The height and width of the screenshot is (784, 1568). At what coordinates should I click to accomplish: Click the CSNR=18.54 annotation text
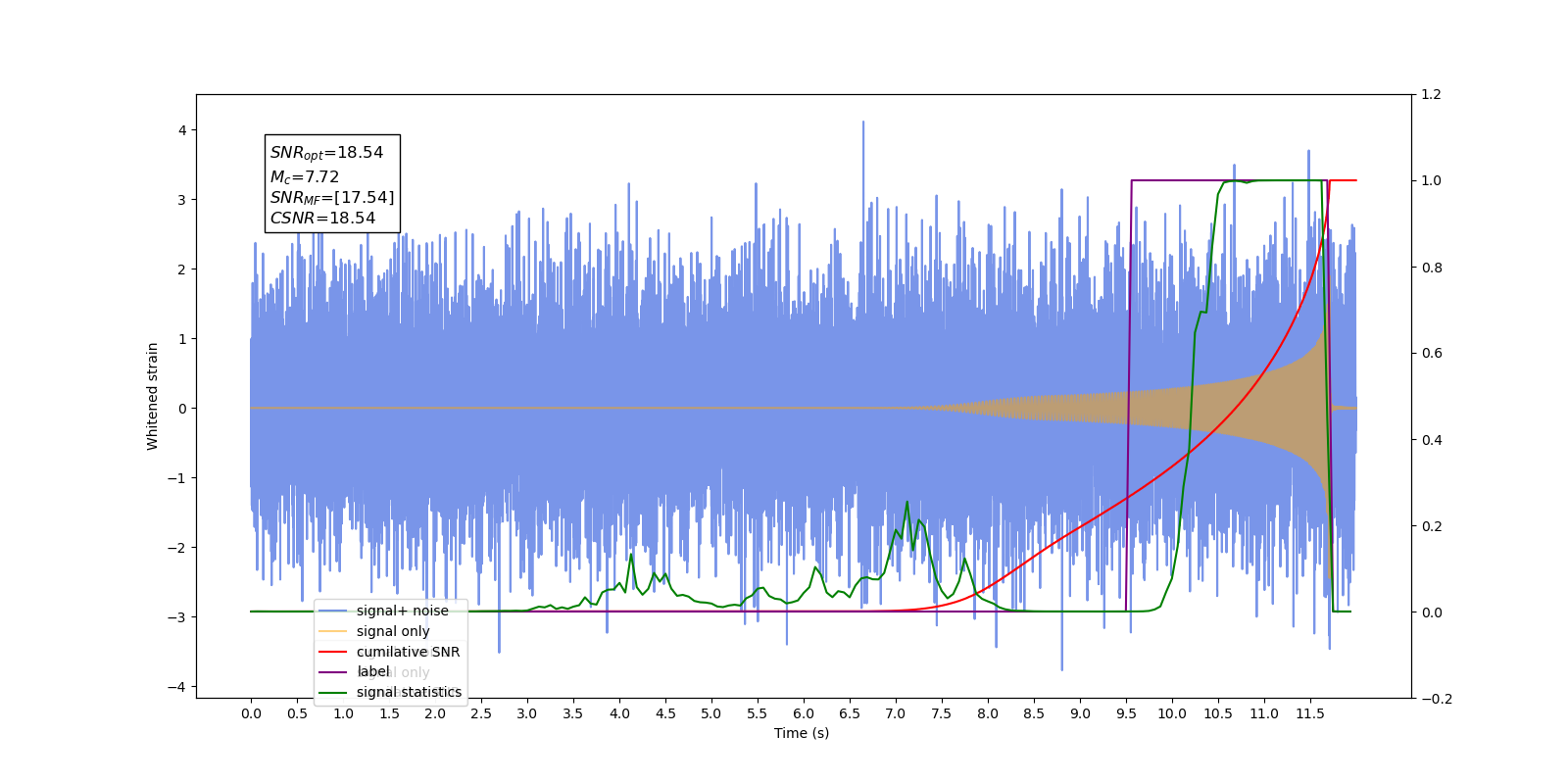pyautogui.click(x=322, y=219)
